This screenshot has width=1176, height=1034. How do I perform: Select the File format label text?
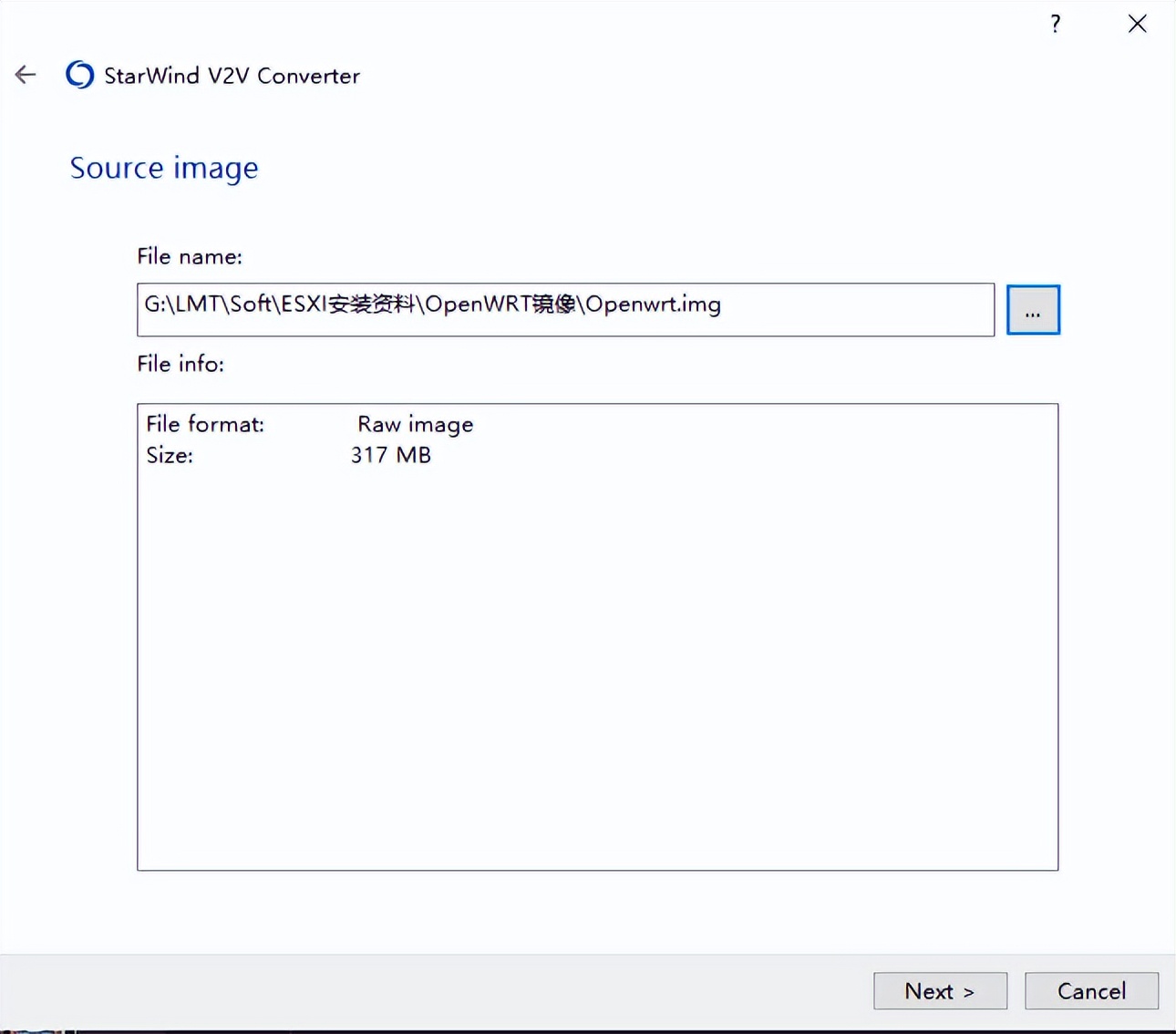[x=205, y=424]
